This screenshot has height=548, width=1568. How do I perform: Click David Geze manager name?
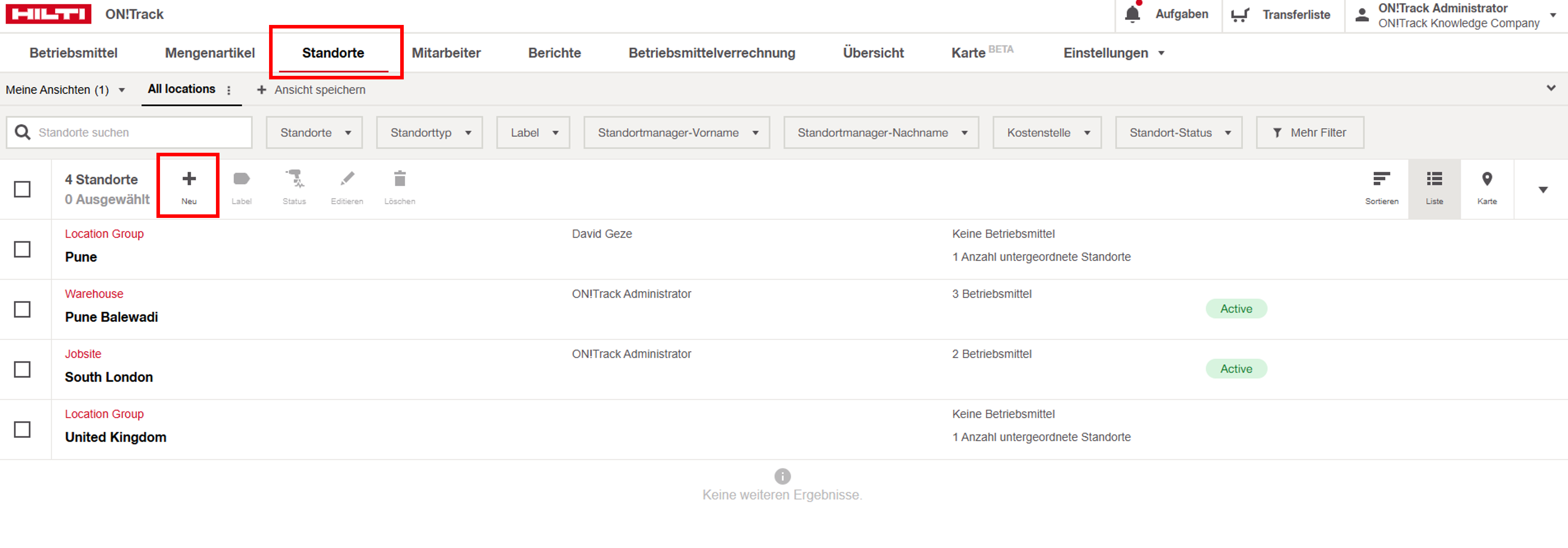[602, 234]
